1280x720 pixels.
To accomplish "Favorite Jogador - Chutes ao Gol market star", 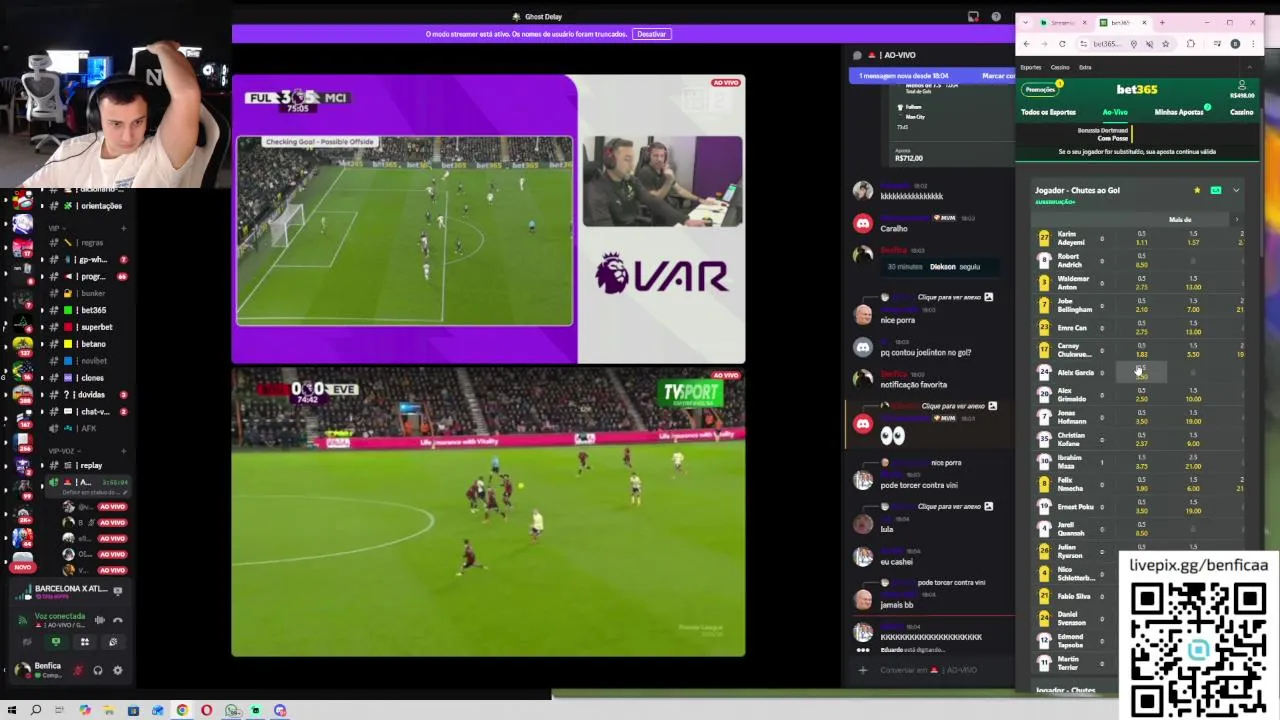I will point(1197,190).
